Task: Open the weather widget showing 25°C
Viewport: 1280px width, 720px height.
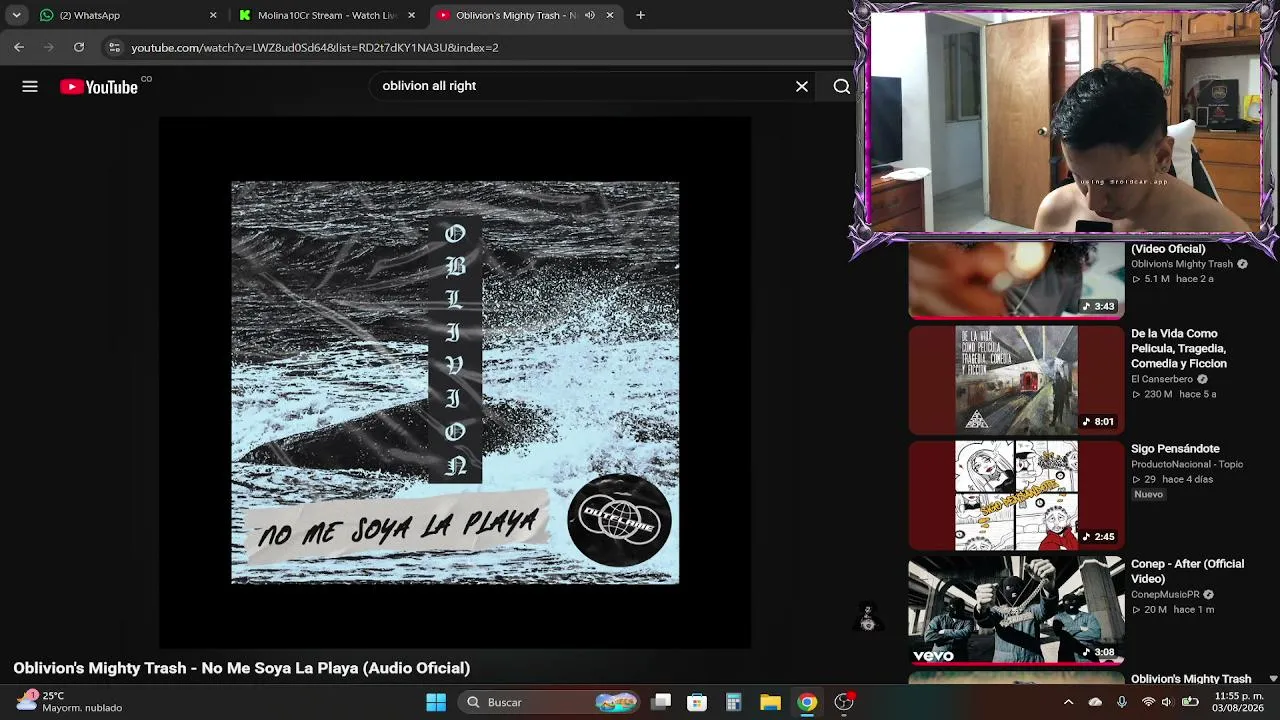Action: pos(69,702)
